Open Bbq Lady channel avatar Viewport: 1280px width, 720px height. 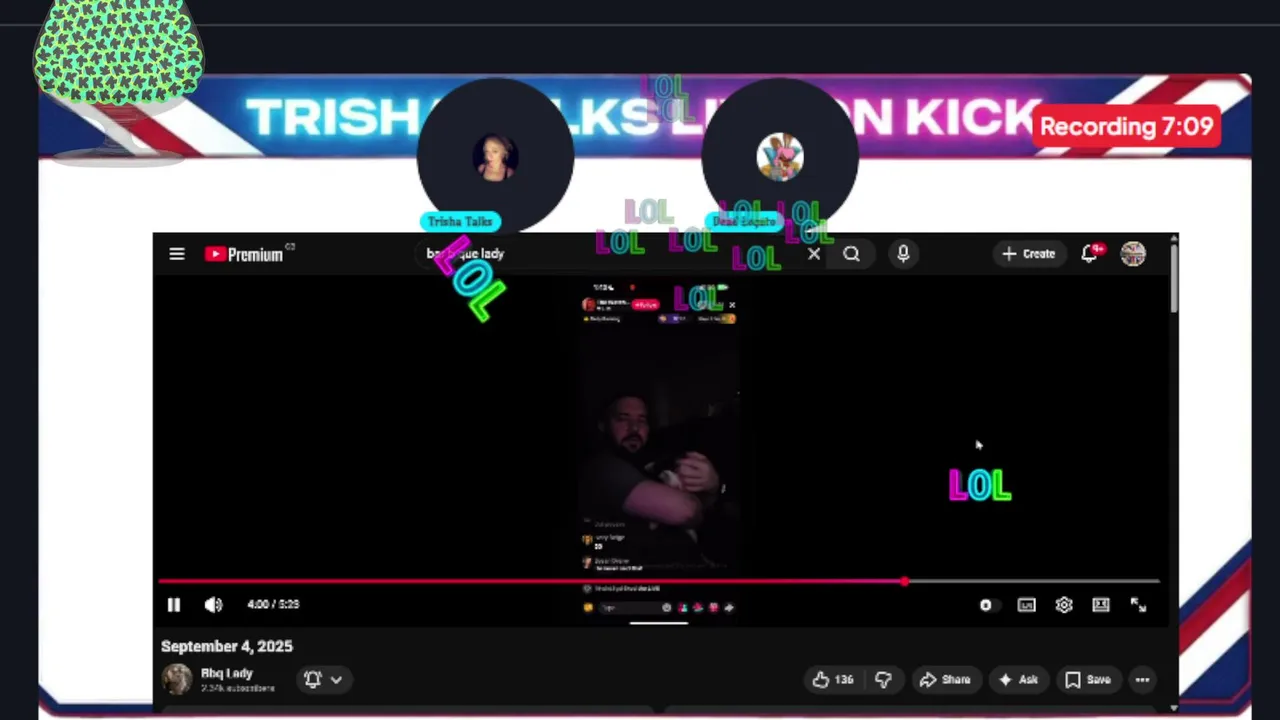[x=177, y=680]
